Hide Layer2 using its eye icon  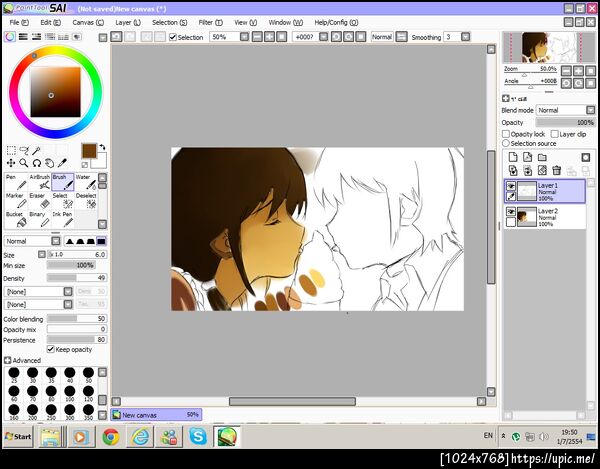tap(511, 212)
